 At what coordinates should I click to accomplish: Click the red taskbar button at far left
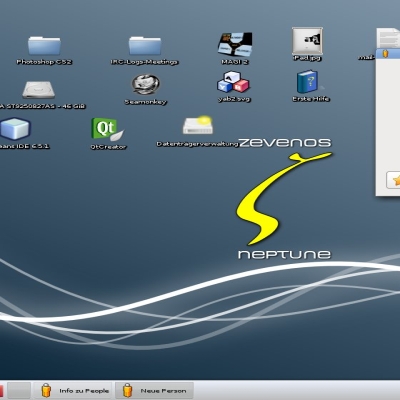(x=2, y=391)
